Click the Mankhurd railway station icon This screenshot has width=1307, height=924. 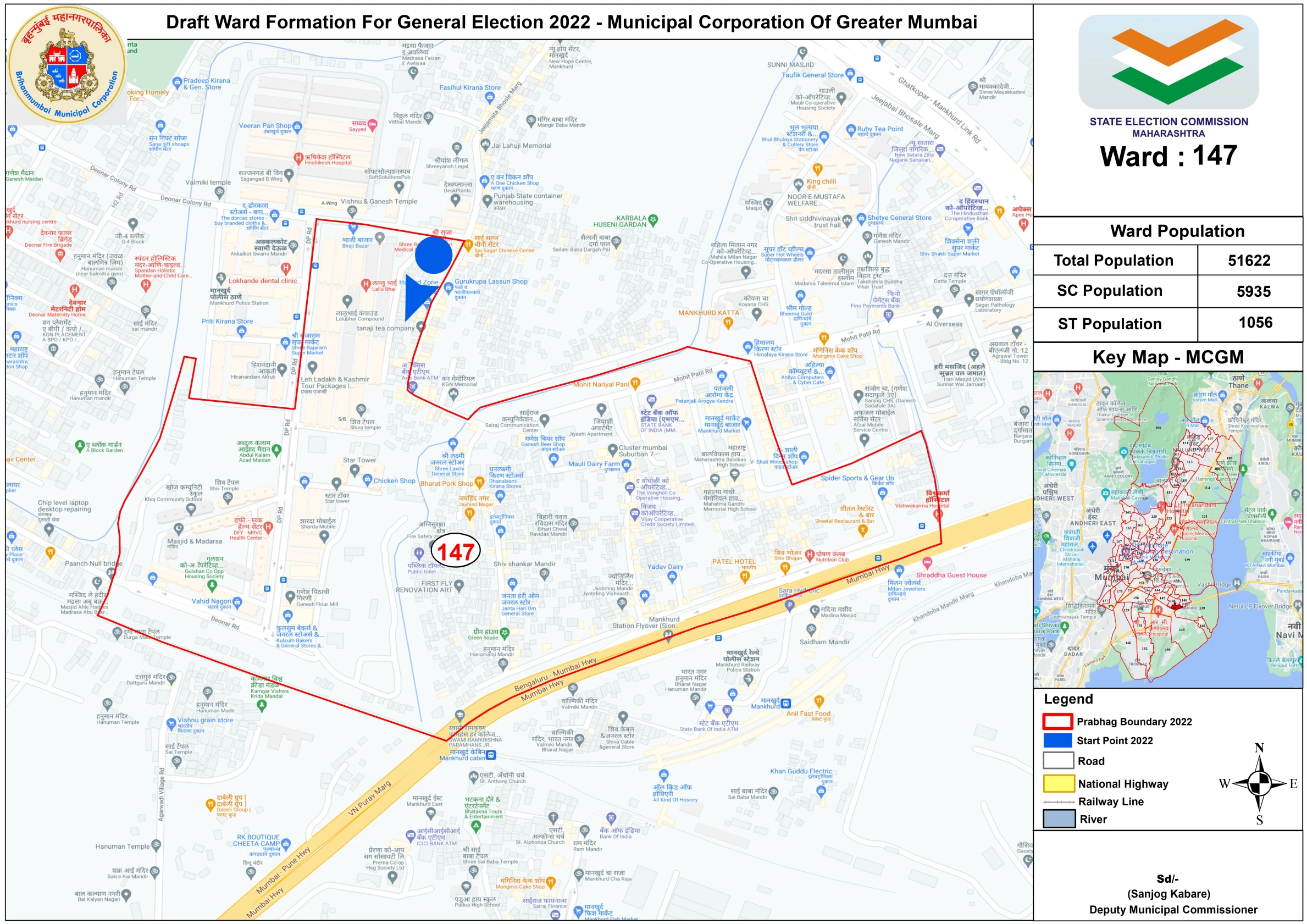coord(785,704)
